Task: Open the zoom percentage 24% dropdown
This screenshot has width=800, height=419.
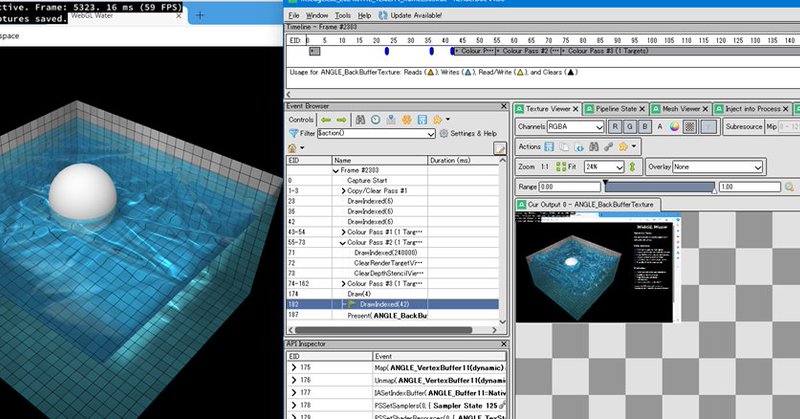Action: [x=604, y=167]
